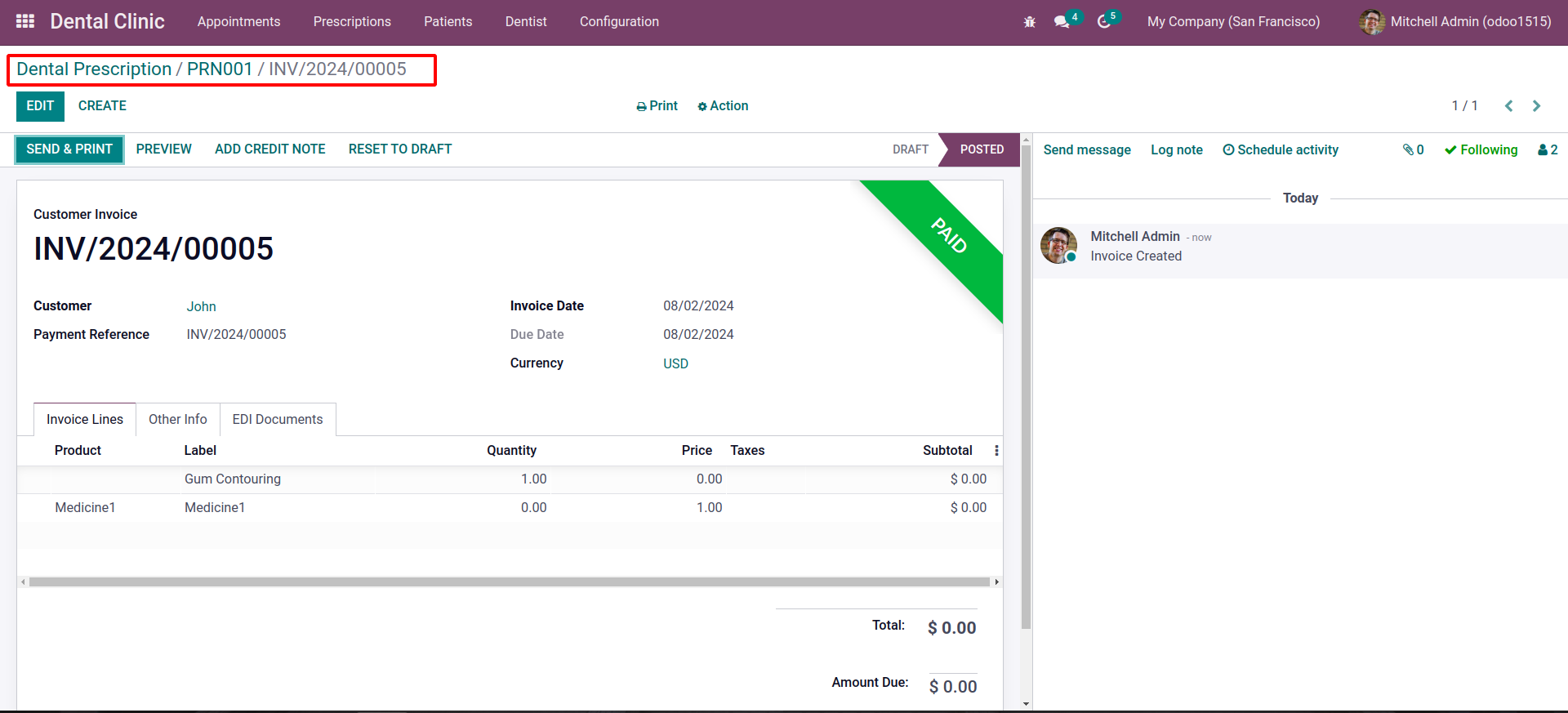Click Medicine1 price 1.00

pyautogui.click(x=710, y=508)
